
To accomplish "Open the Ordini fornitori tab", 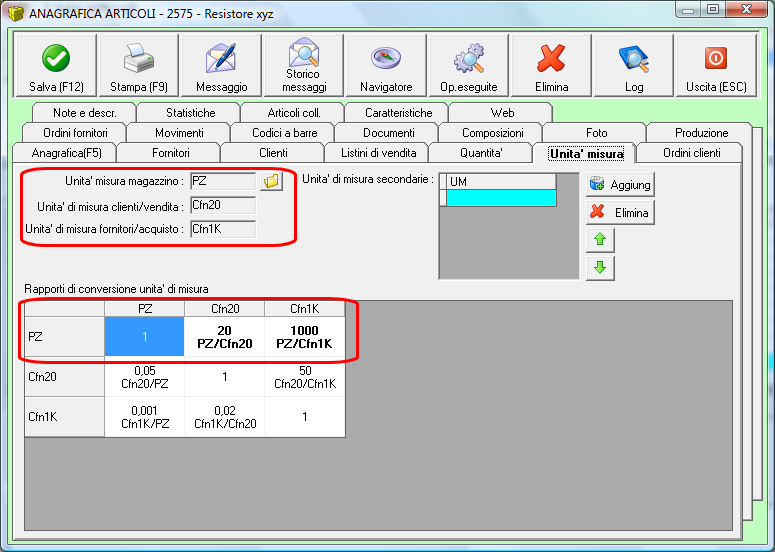I will coord(75,132).
